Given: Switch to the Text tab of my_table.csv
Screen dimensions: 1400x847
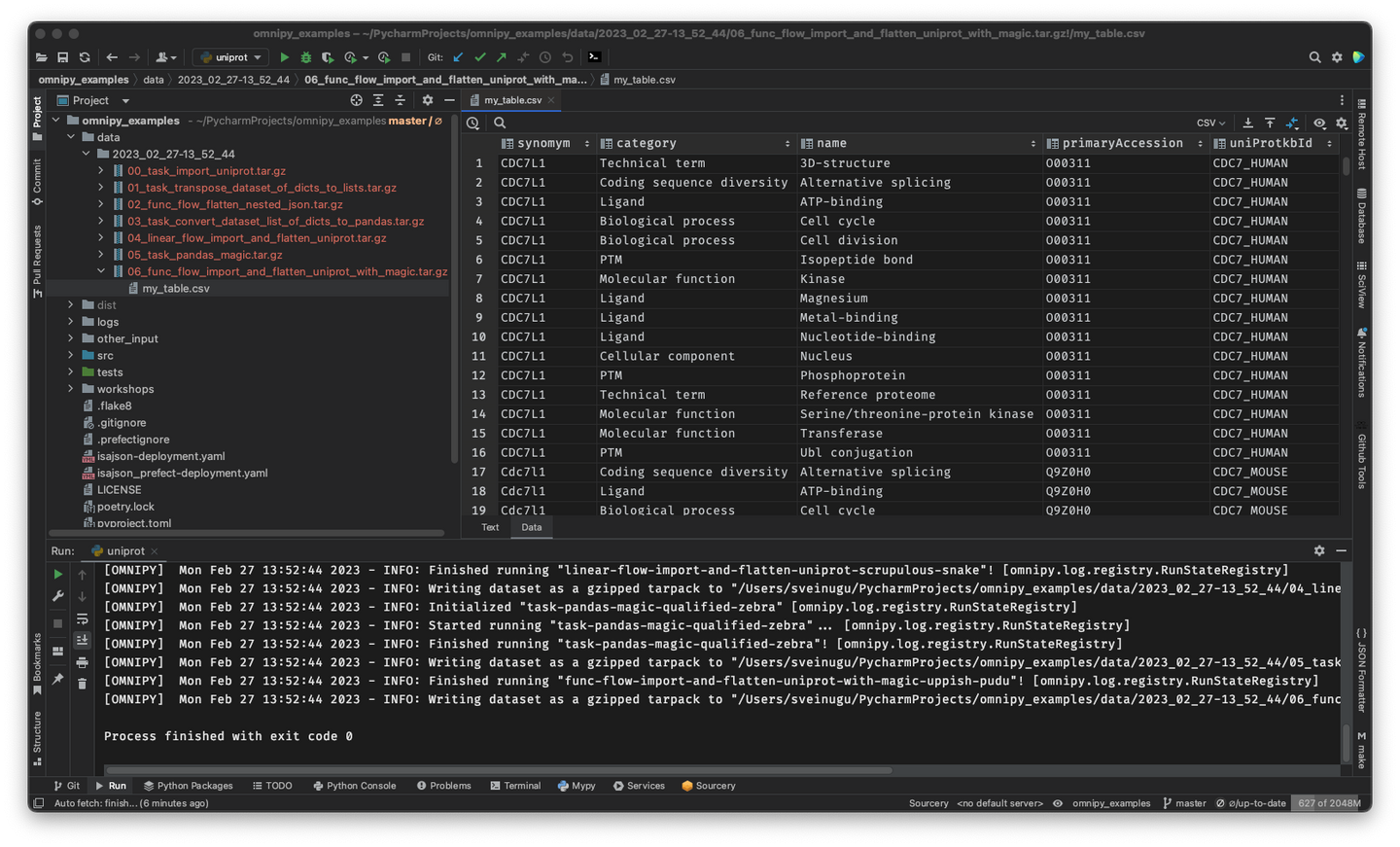Looking at the screenshot, I should point(490,526).
